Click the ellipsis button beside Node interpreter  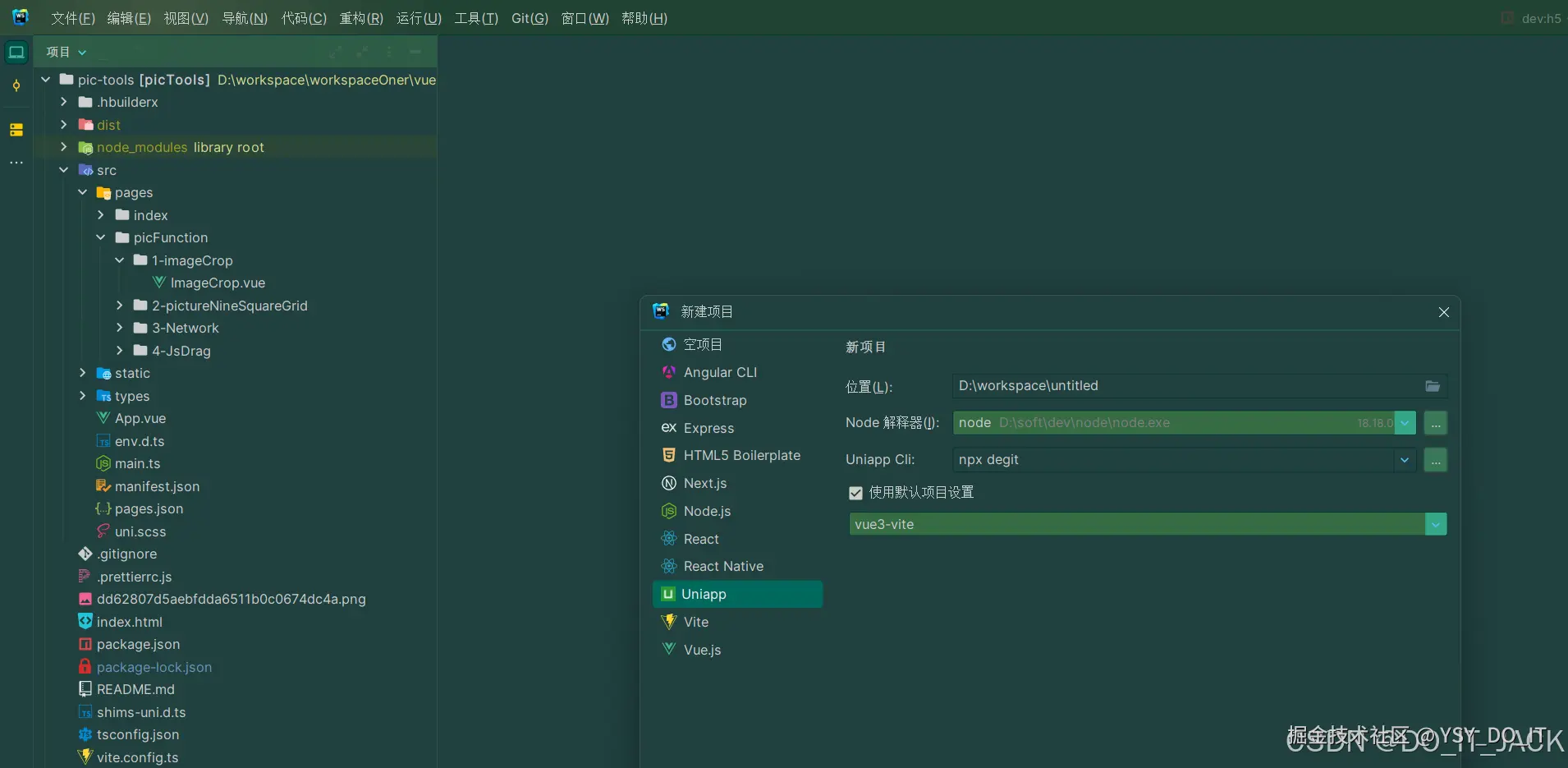[1435, 423]
